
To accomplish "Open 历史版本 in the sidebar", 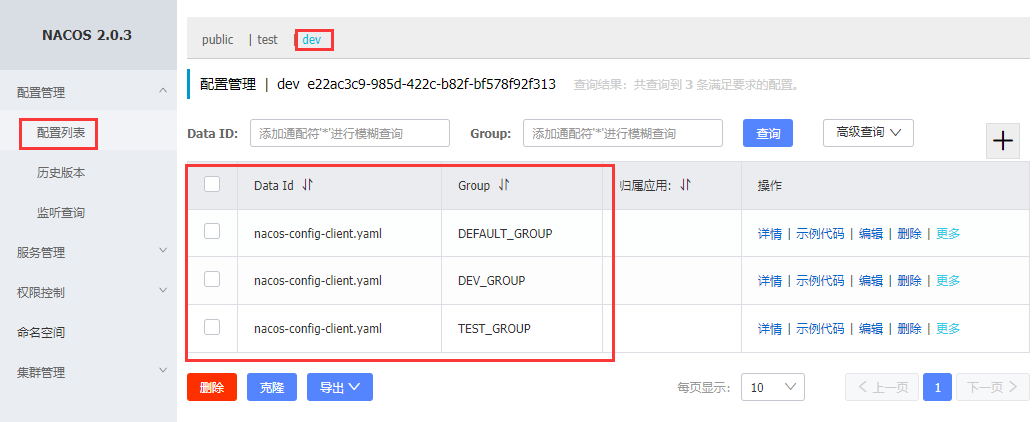I will coord(61,173).
